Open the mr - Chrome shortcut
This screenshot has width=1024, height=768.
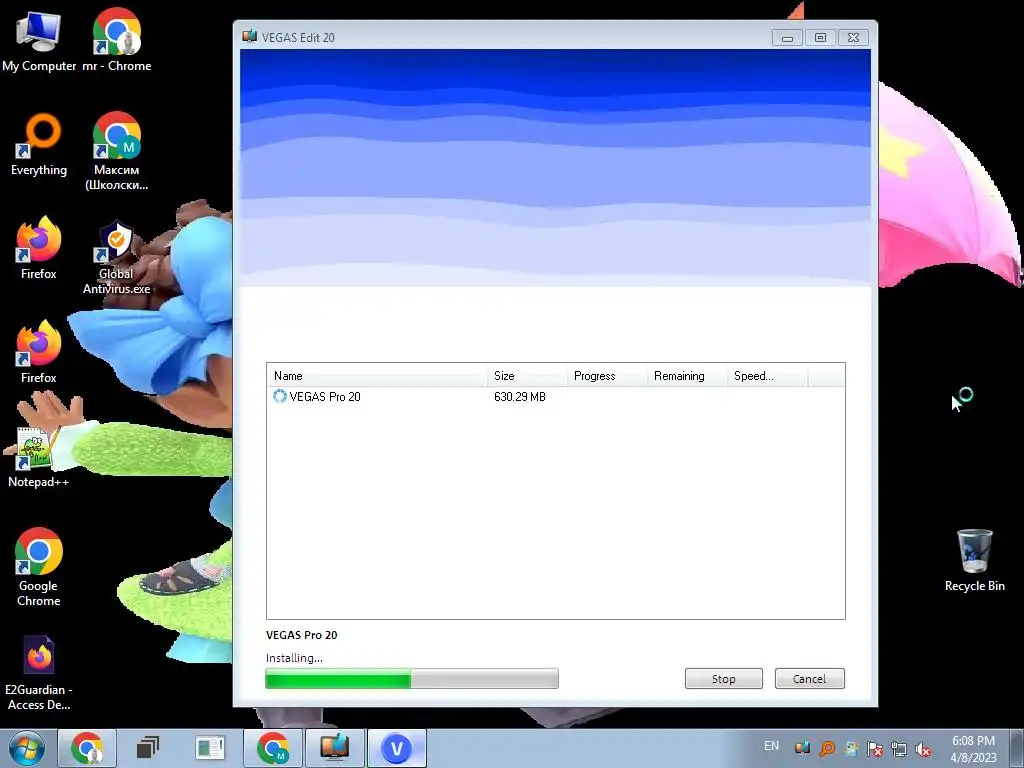pos(116,41)
